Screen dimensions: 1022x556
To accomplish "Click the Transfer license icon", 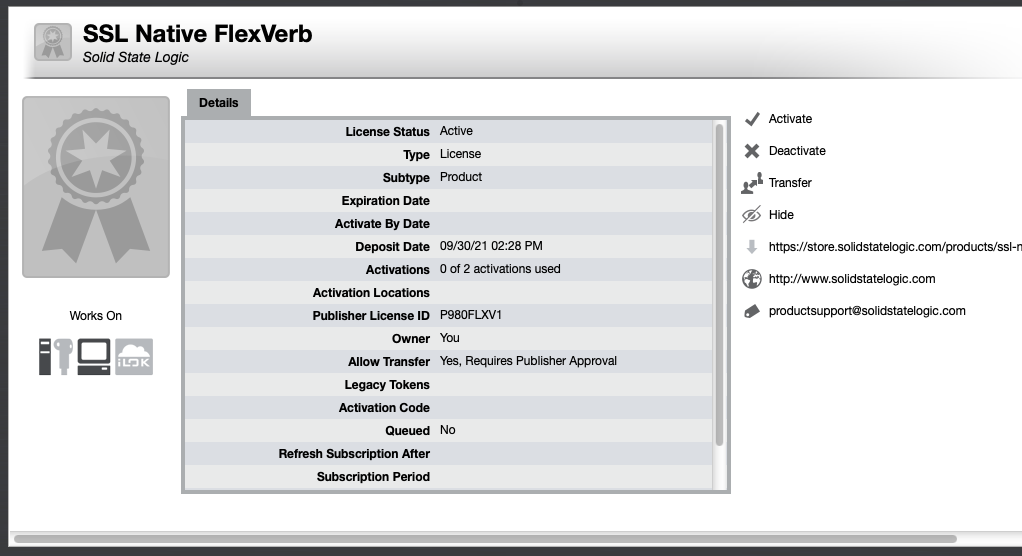I will point(752,183).
